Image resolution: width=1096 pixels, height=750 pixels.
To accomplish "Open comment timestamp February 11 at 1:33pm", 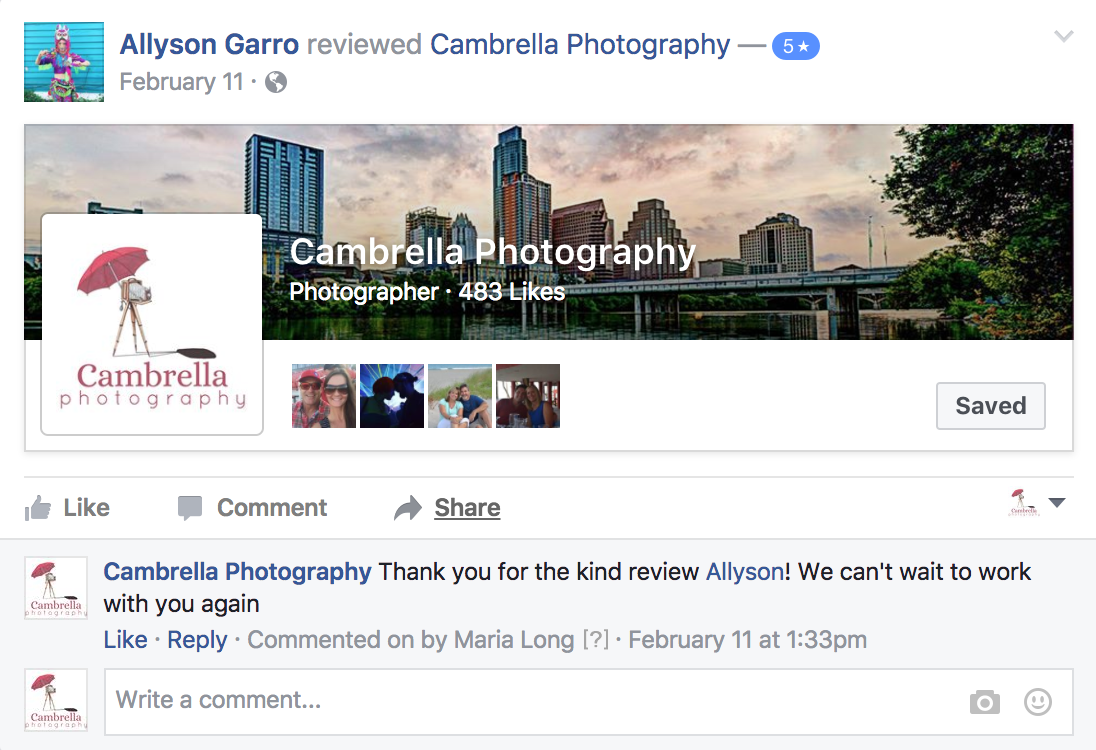I will click(747, 640).
